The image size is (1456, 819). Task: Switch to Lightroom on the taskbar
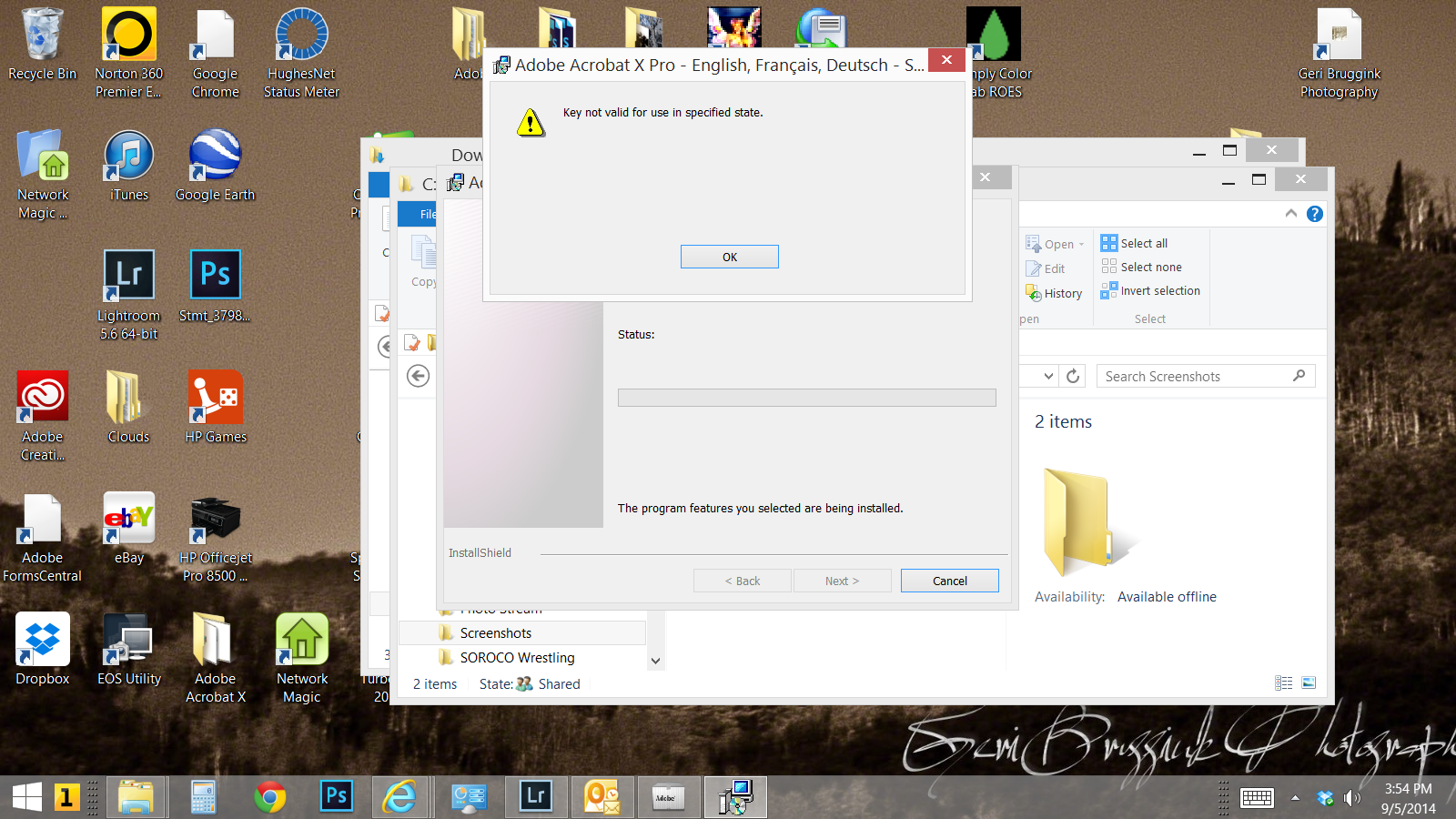[535, 797]
